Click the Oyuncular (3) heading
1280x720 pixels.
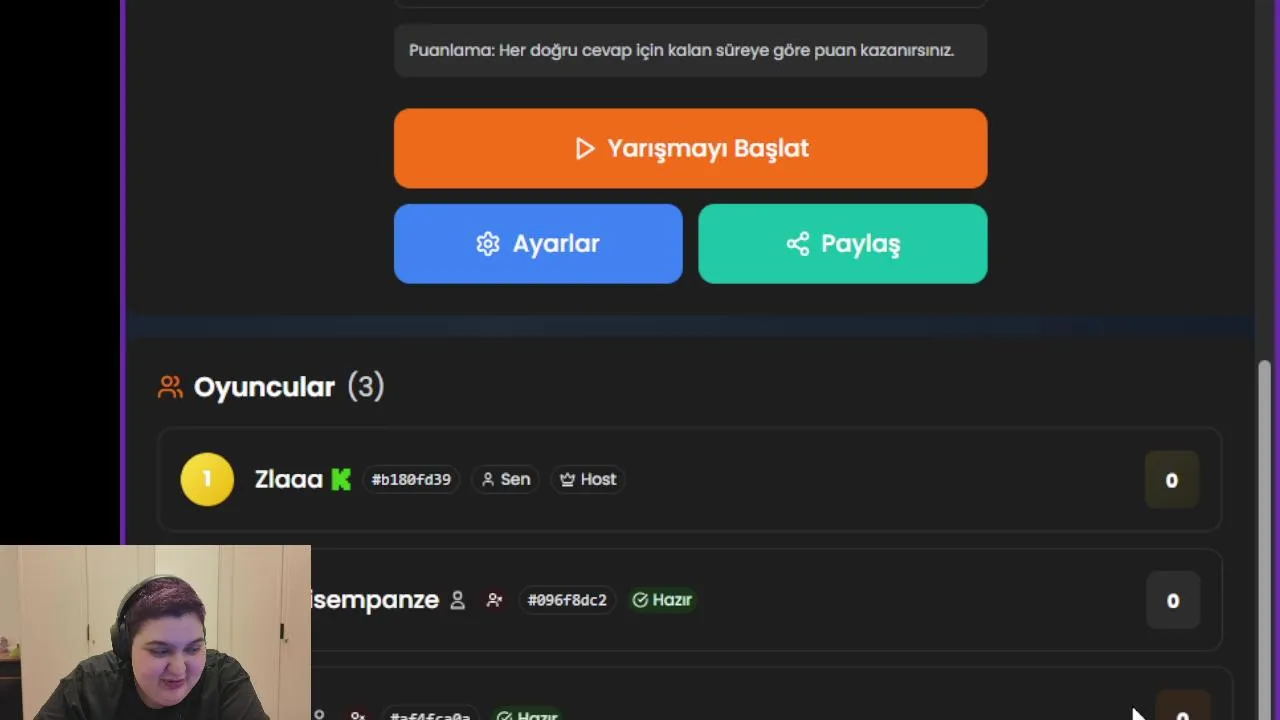(289, 387)
